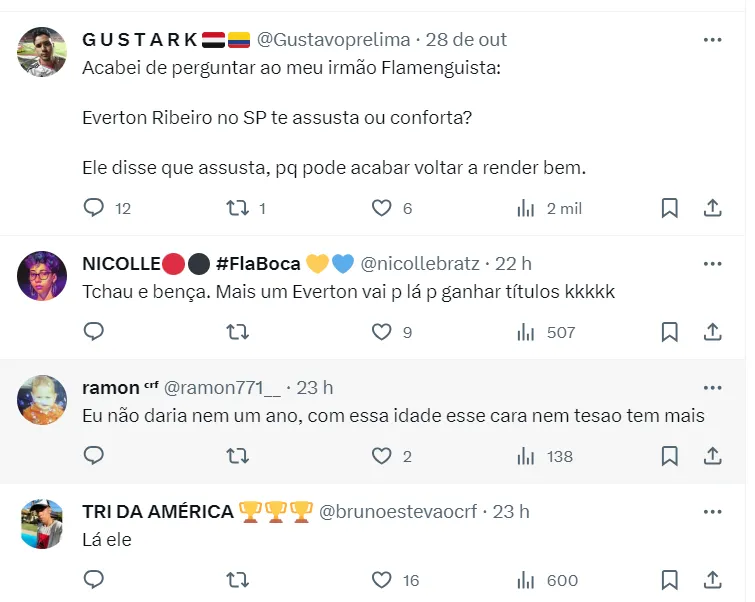Retweet GUSTARK's post about Everton Ribeiro

pyautogui.click(x=237, y=208)
